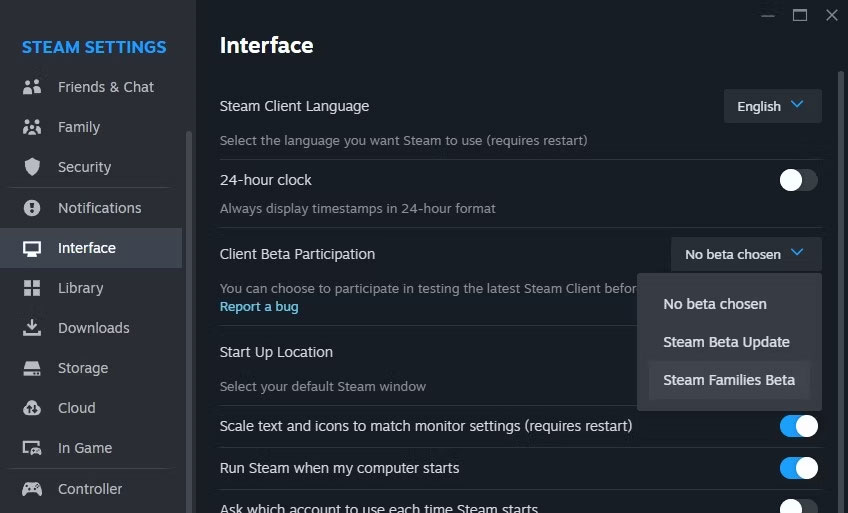The image size is (848, 513).
Task: Turn off Run Steam at startup
Action: pos(798,468)
